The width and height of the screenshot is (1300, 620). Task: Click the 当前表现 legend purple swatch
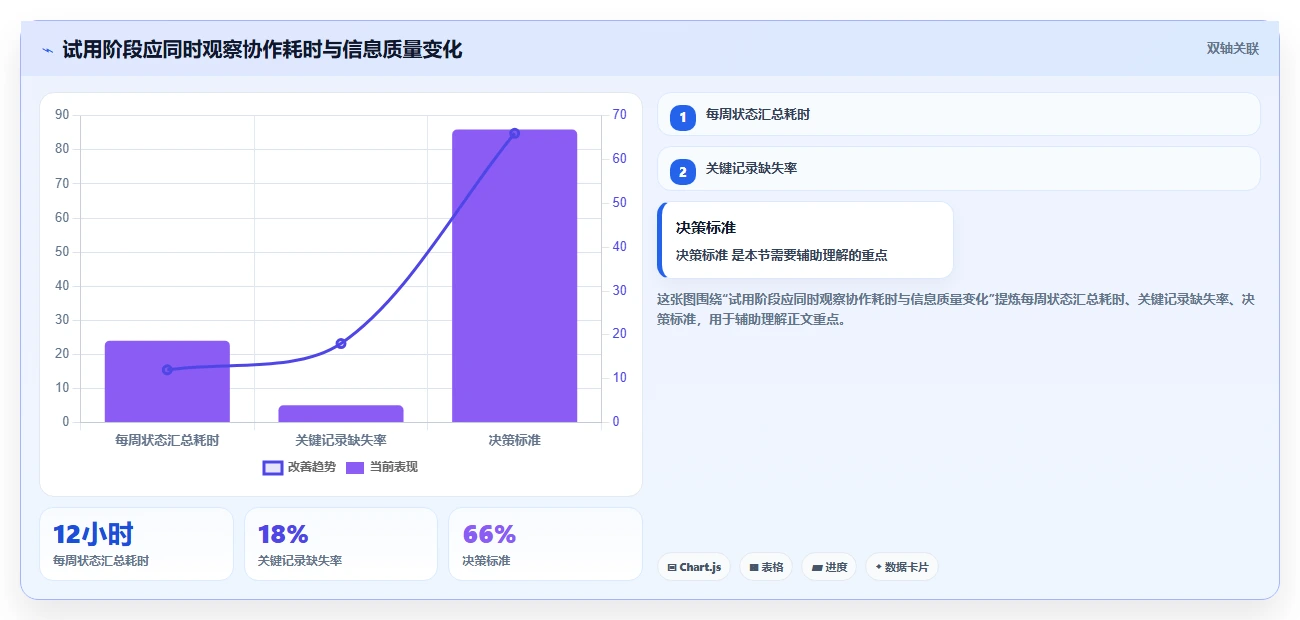[355, 468]
